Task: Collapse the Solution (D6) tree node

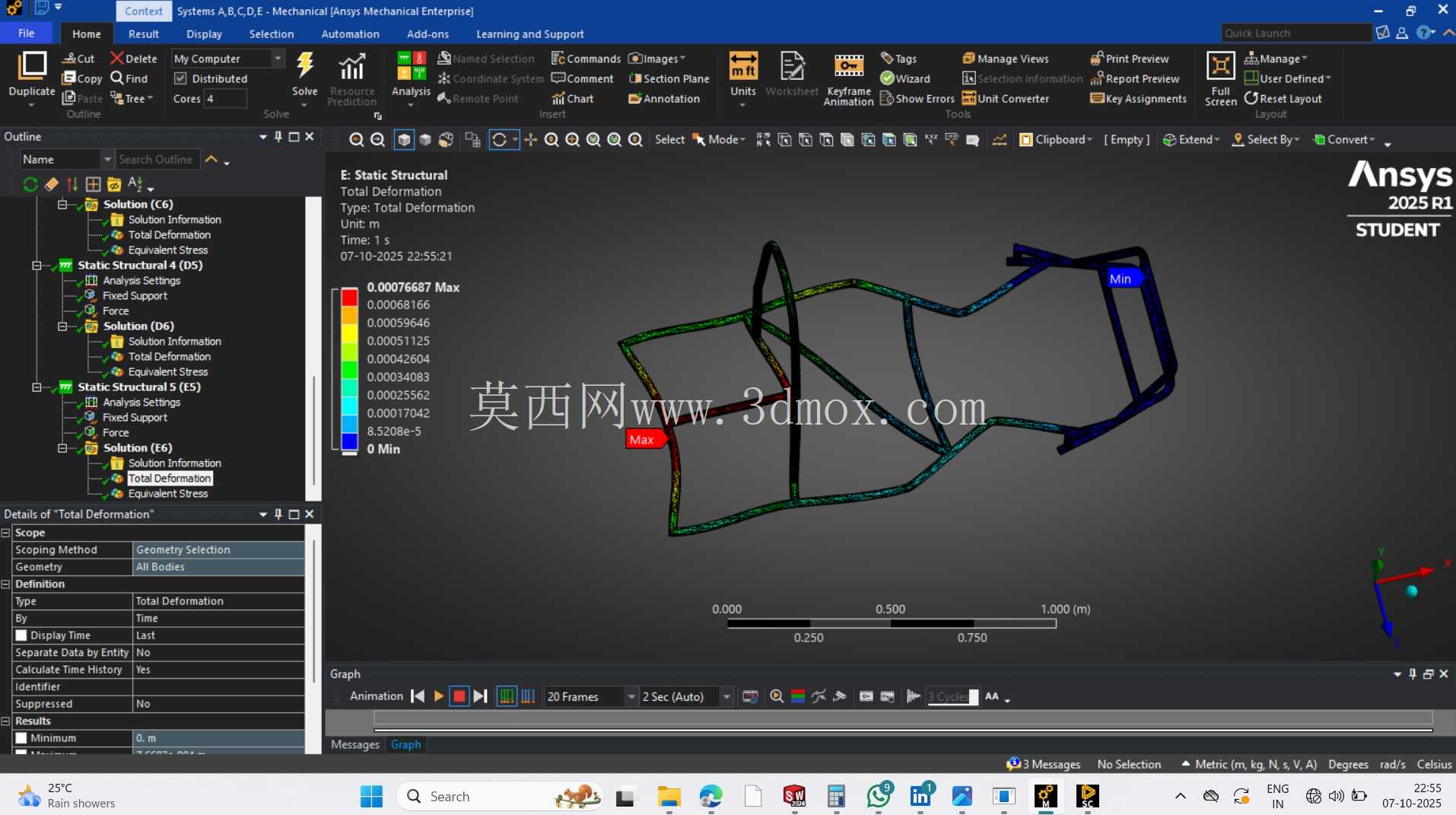Action: (62, 326)
